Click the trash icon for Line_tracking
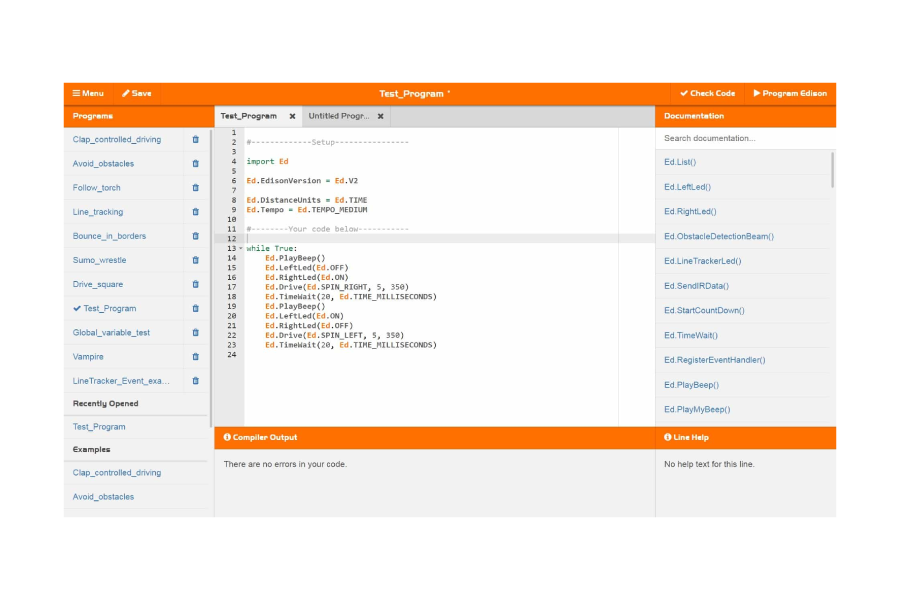The height and width of the screenshot is (600, 900). coord(195,212)
